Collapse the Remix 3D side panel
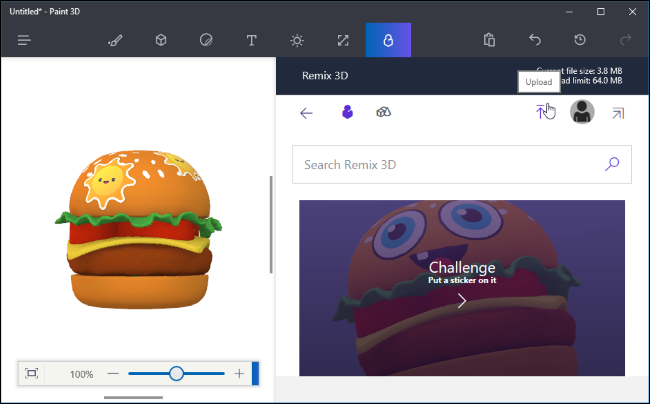 pyautogui.click(x=618, y=113)
